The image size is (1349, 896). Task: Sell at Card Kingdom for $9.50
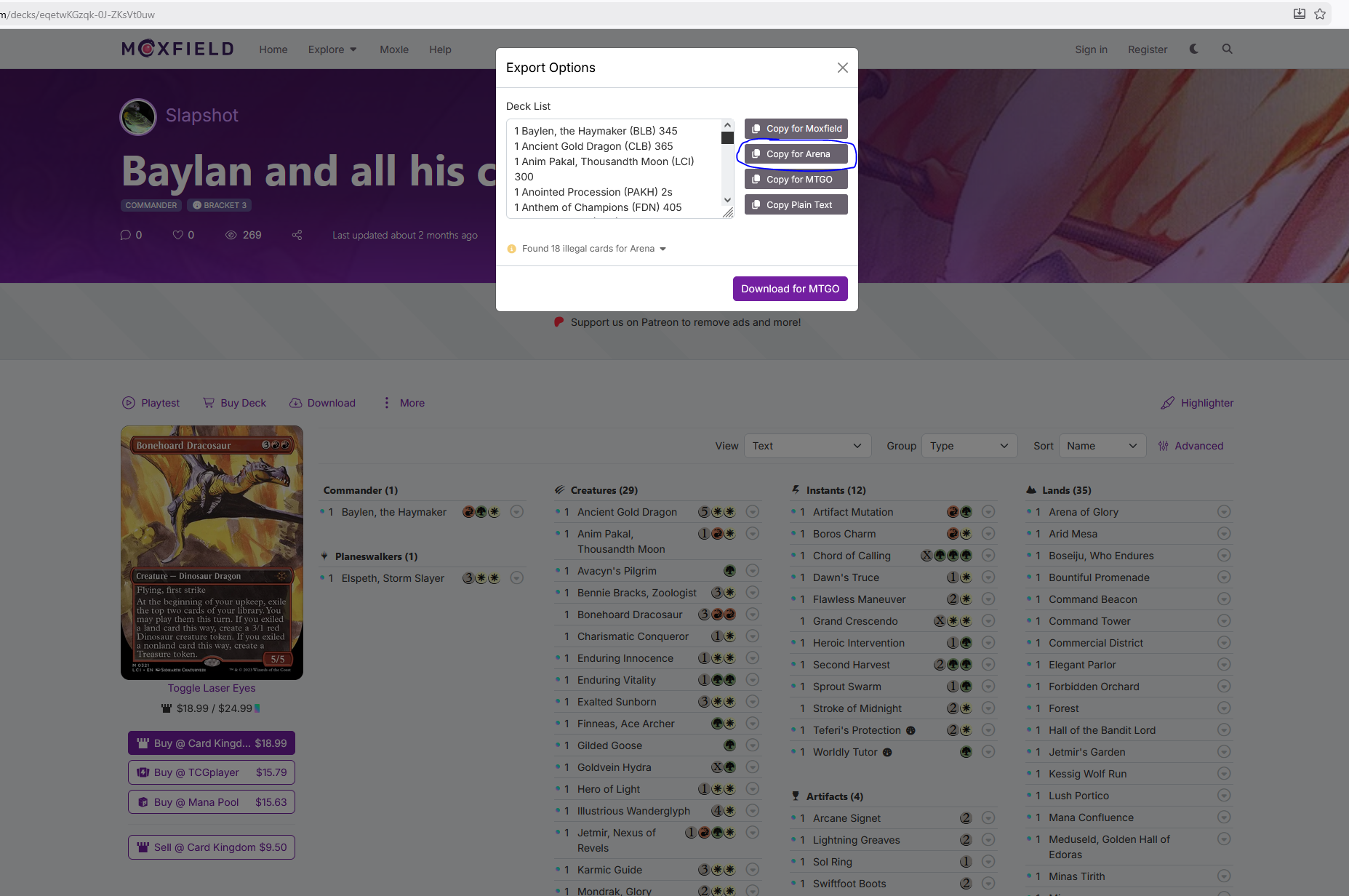pyautogui.click(x=212, y=847)
